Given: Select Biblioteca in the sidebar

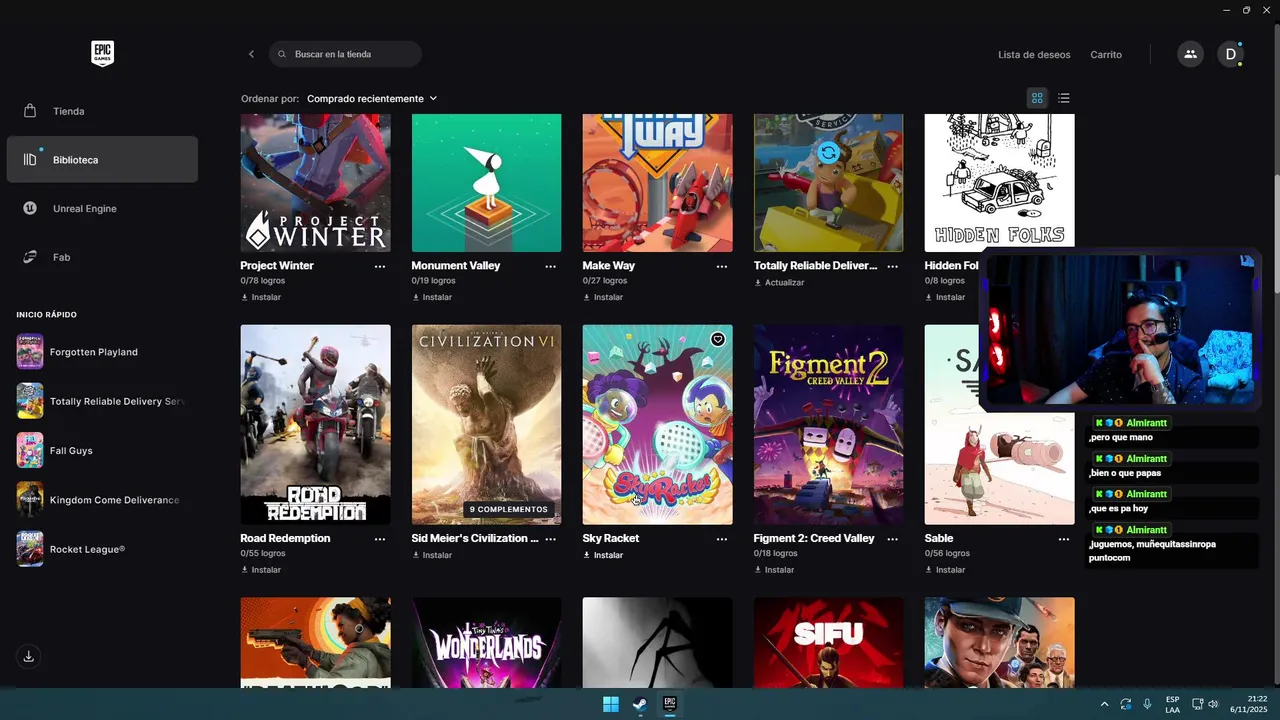Looking at the screenshot, I should tap(102, 160).
